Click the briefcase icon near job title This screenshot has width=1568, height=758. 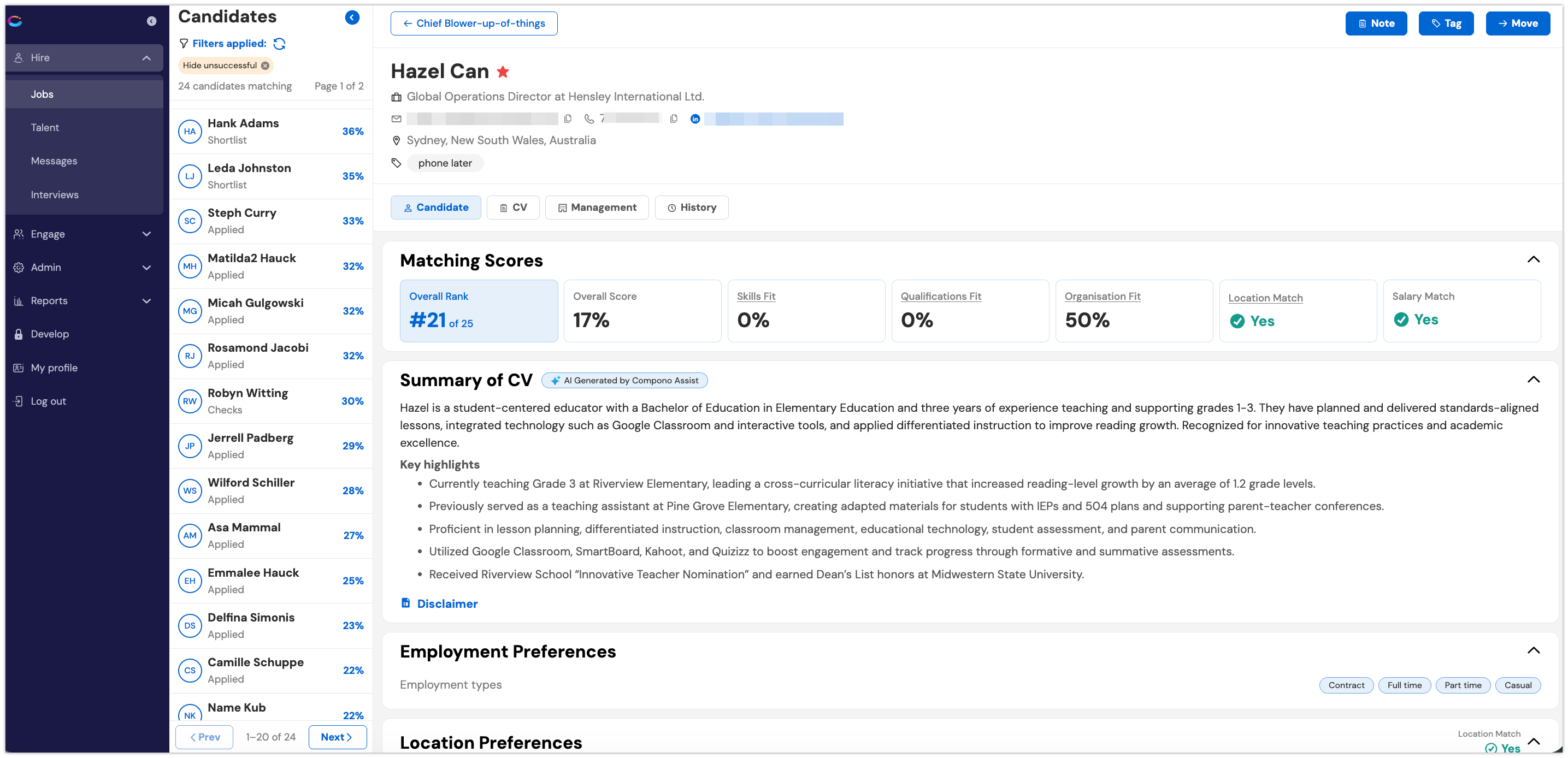(x=396, y=97)
